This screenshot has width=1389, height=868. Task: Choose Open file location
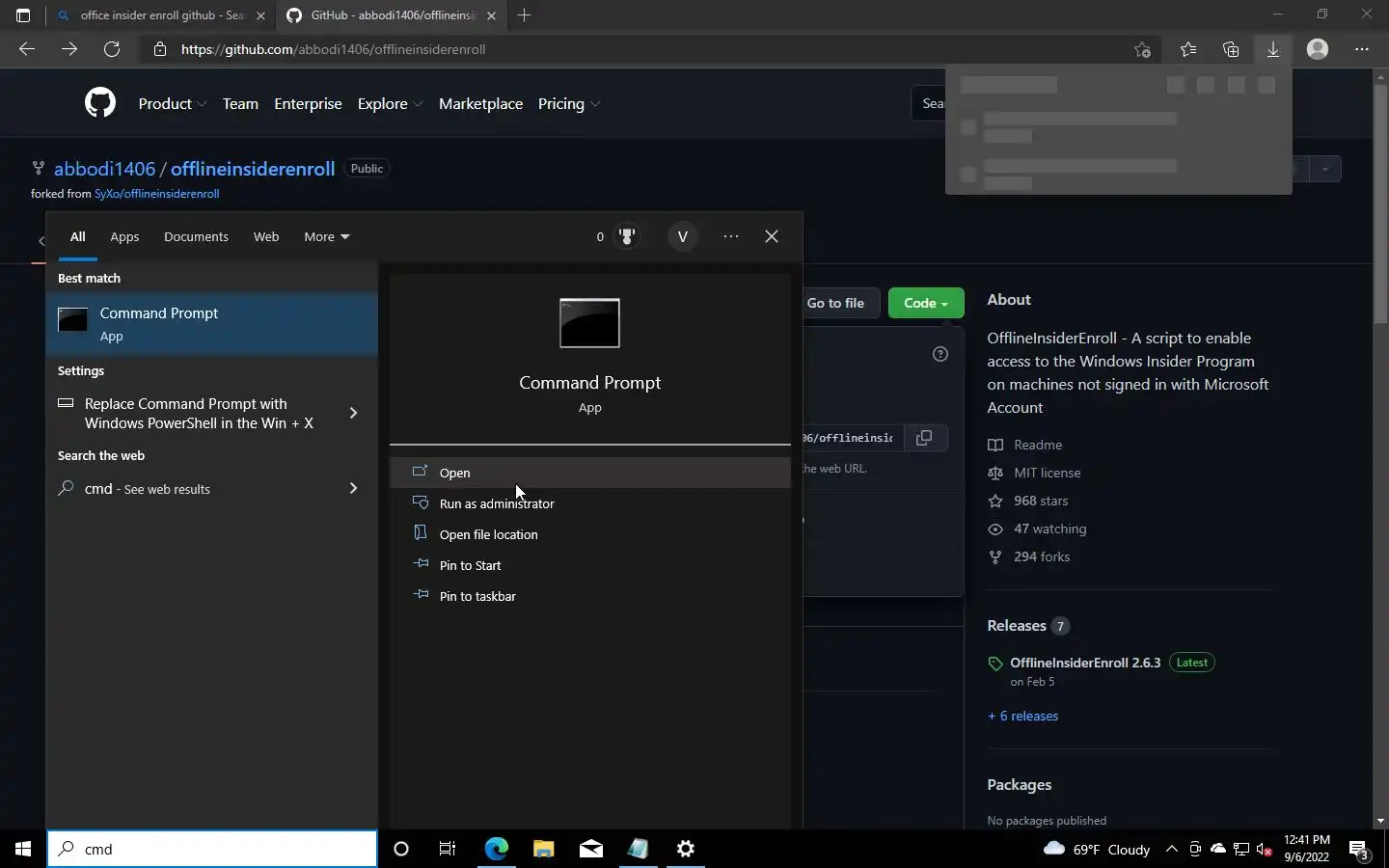pyautogui.click(x=589, y=534)
